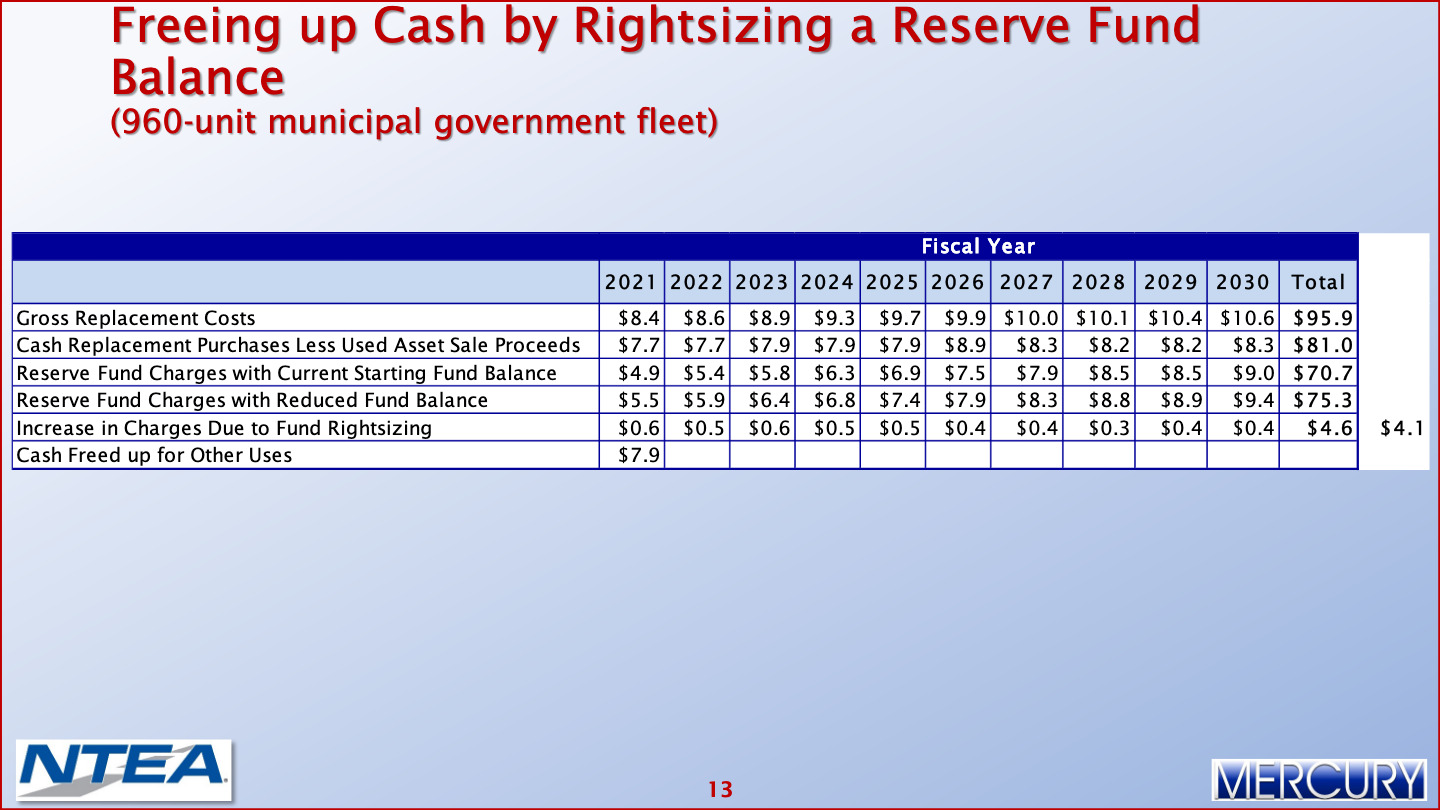
Task: Click the Mercury logo
Action: [x=1320, y=779]
